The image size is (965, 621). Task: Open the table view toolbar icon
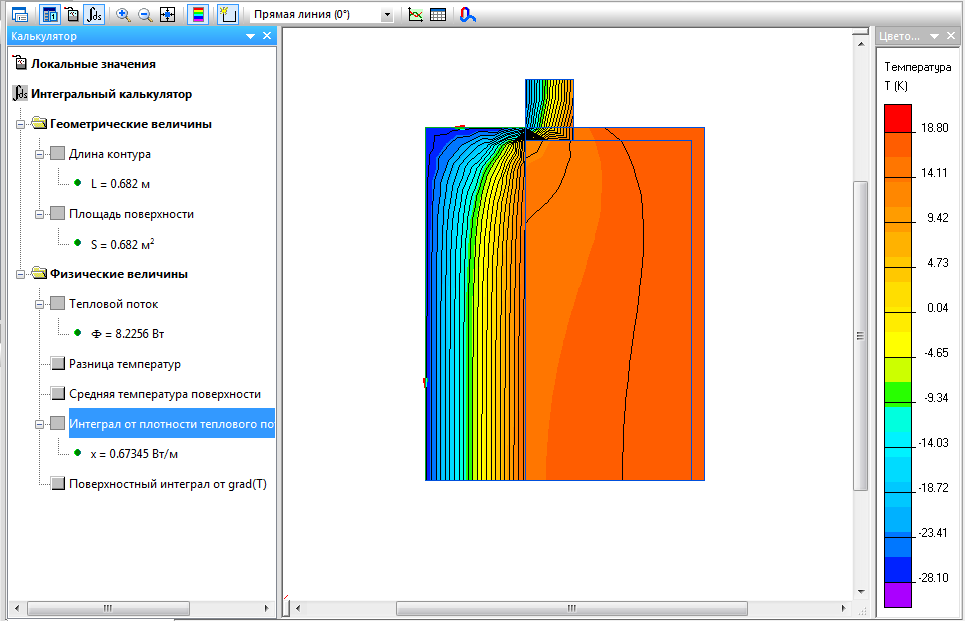click(x=438, y=15)
